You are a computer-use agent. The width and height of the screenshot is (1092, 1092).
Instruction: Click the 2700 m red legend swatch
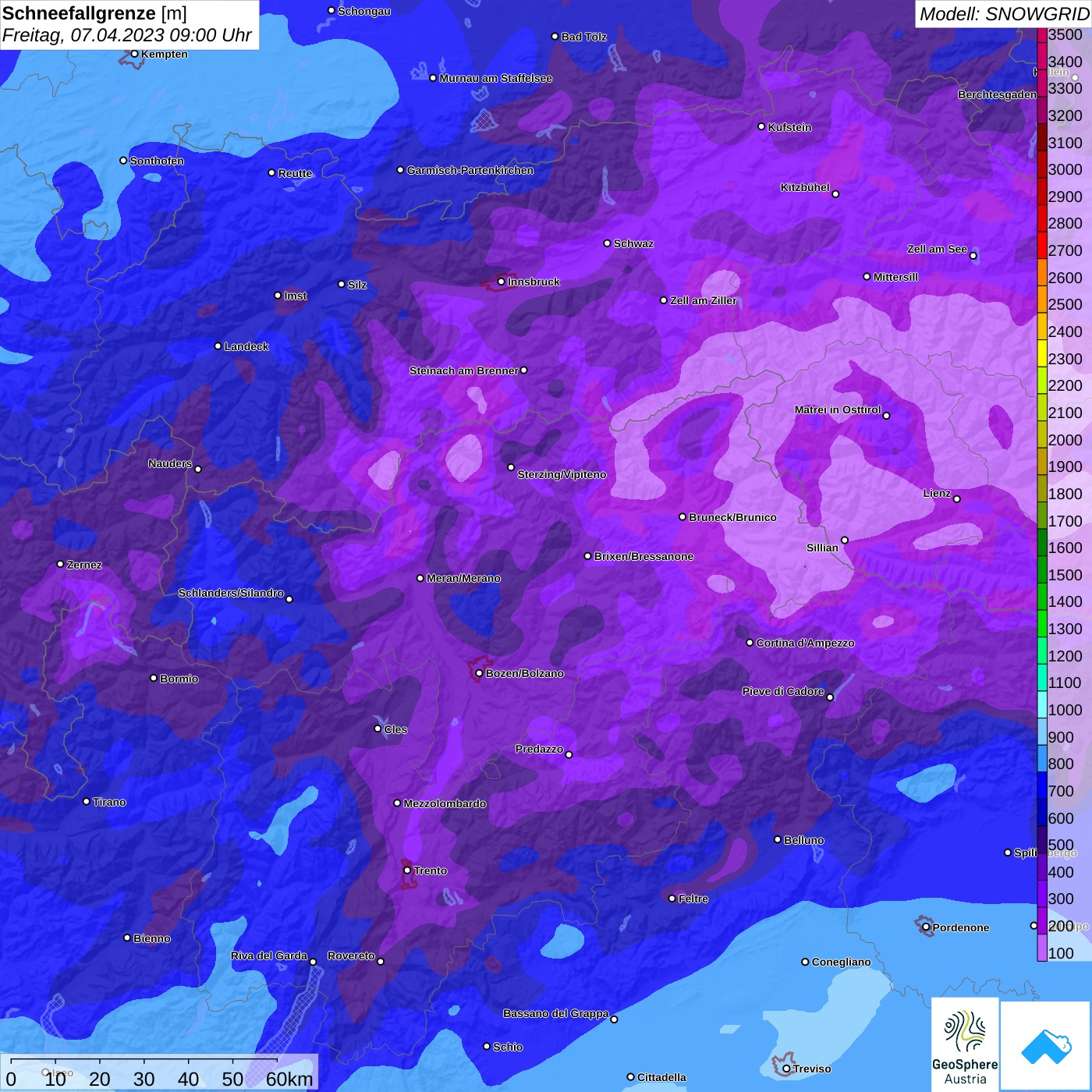1042,250
